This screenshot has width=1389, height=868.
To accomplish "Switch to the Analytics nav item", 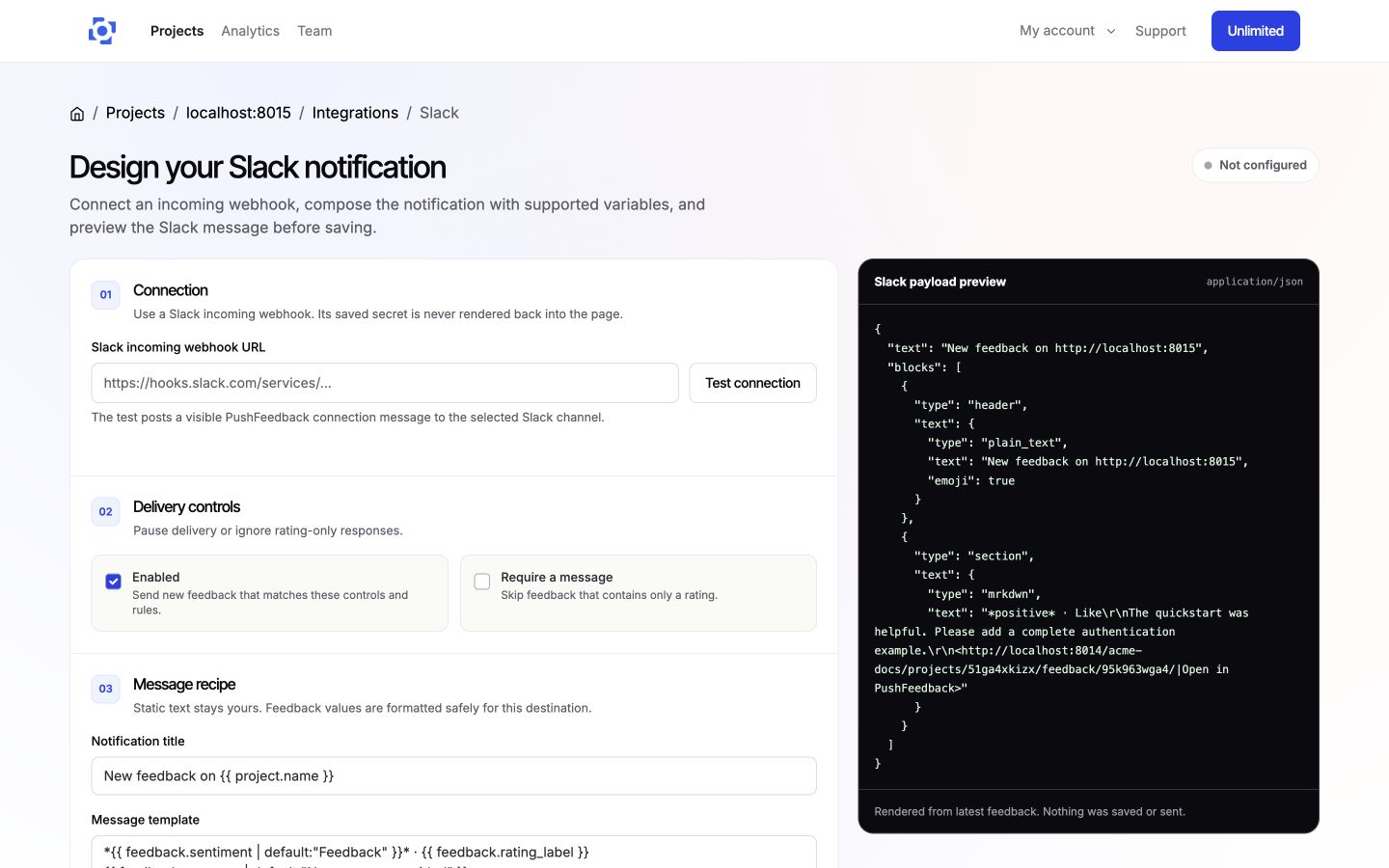I will [250, 31].
